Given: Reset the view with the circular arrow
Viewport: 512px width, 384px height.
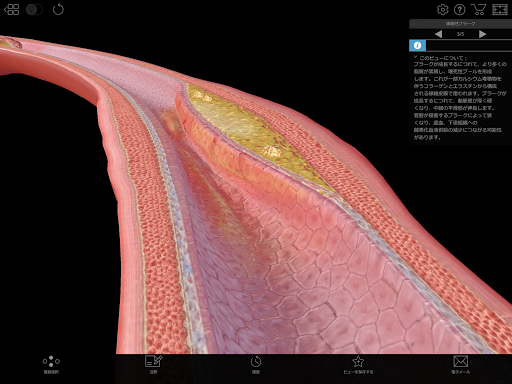Looking at the screenshot, I should point(58,9).
